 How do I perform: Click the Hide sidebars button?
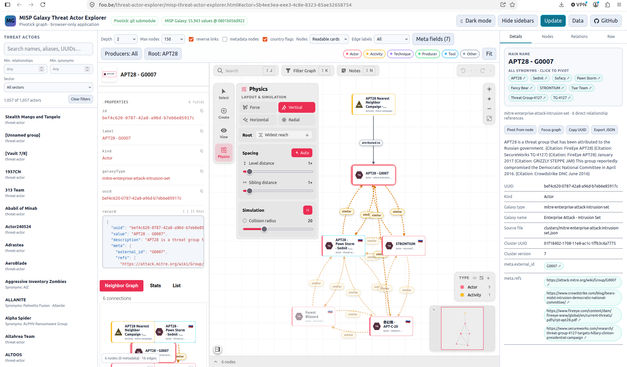click(517, 21)
